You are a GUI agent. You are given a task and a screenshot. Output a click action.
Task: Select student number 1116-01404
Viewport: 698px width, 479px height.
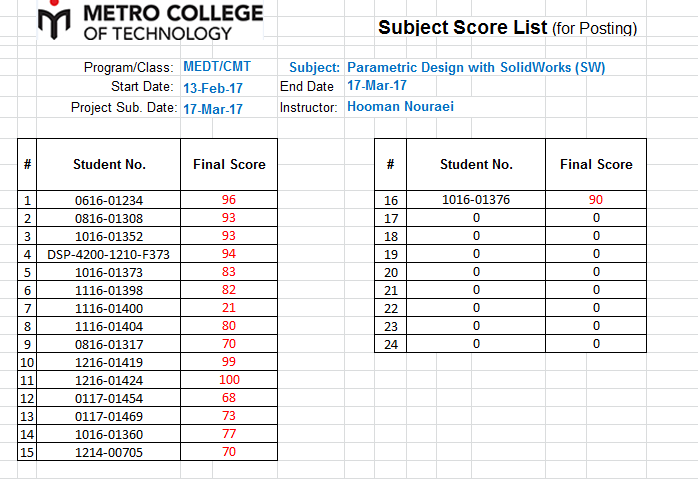coord(109,326)
